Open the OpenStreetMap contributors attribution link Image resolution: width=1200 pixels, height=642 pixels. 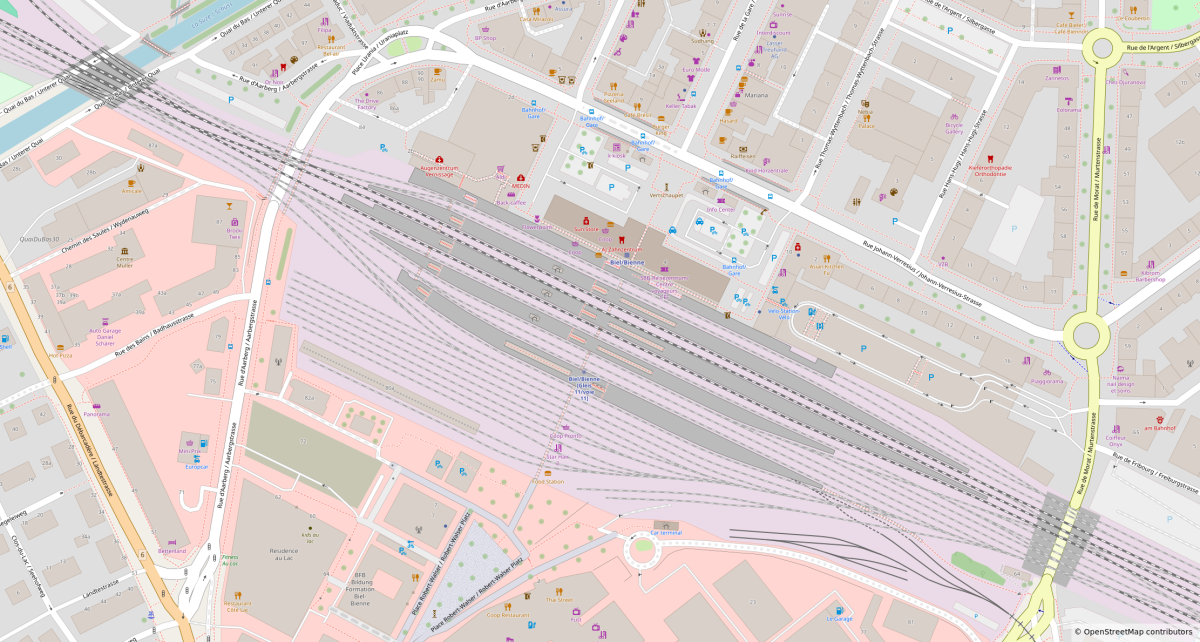(x=1135, y=632)
